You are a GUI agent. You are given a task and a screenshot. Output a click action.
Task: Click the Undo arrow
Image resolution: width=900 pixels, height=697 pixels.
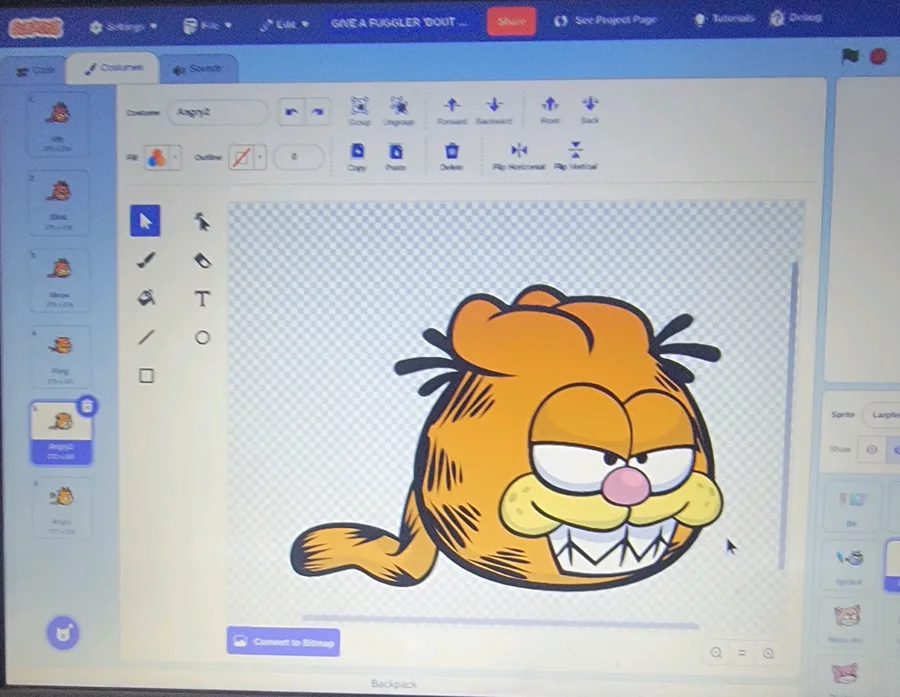coord(291,112)
